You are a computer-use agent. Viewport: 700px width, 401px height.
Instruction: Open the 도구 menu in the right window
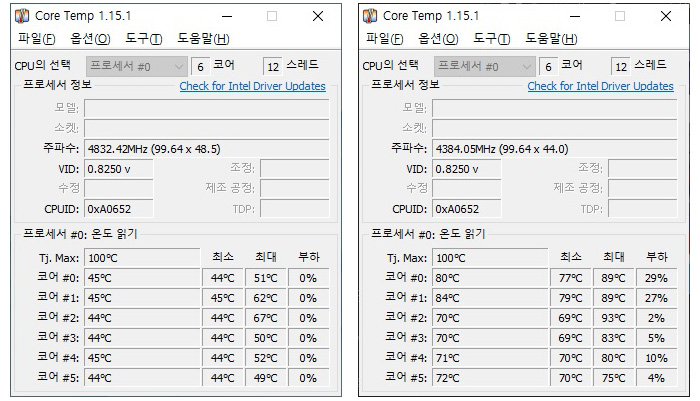click(x=492, y=39)
